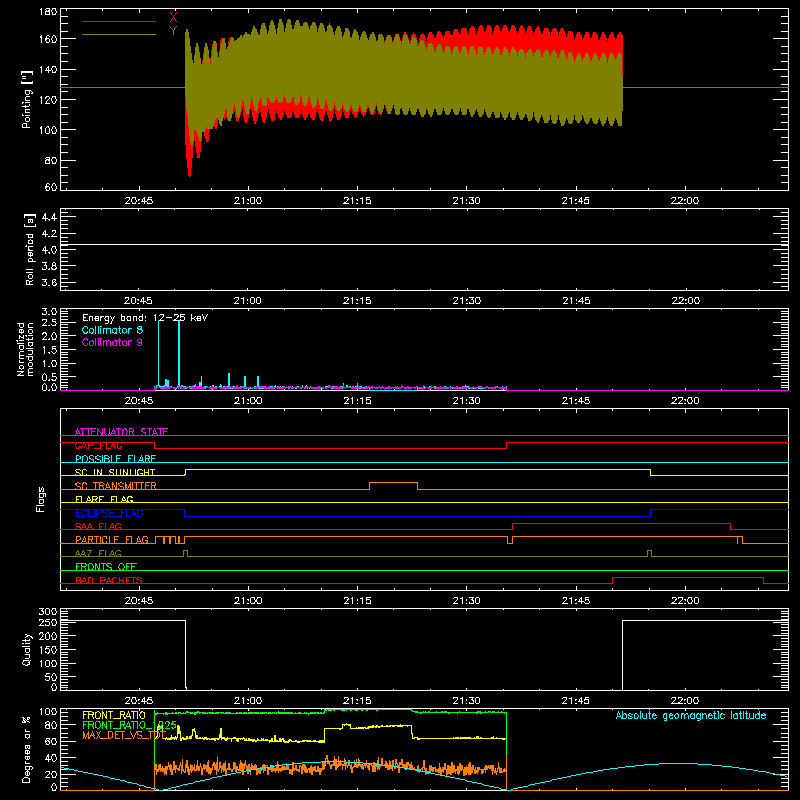
Task: Click the Collimator 8 legend text
Action: (112, 330)
